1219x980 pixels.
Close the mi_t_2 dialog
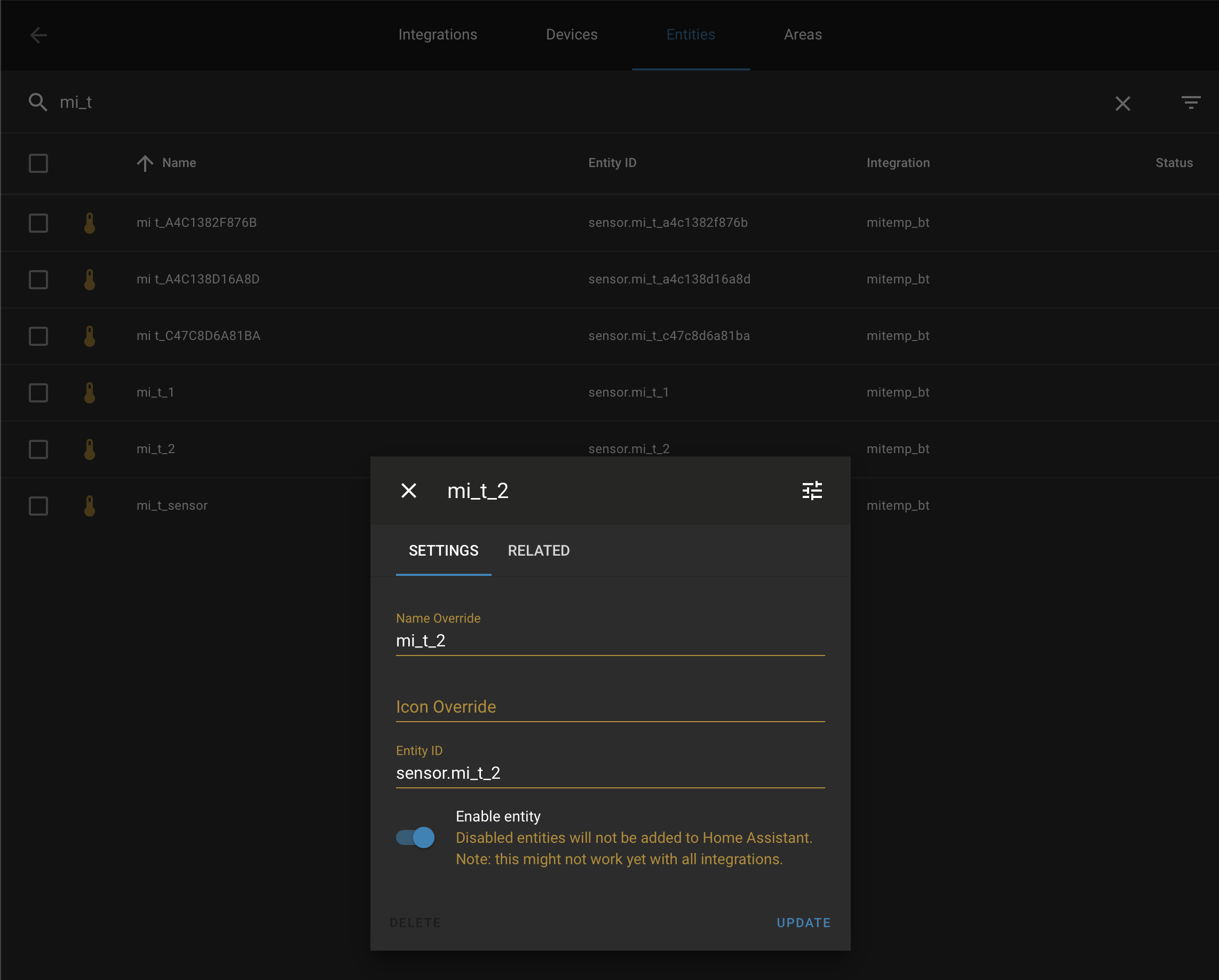[409, 491]
